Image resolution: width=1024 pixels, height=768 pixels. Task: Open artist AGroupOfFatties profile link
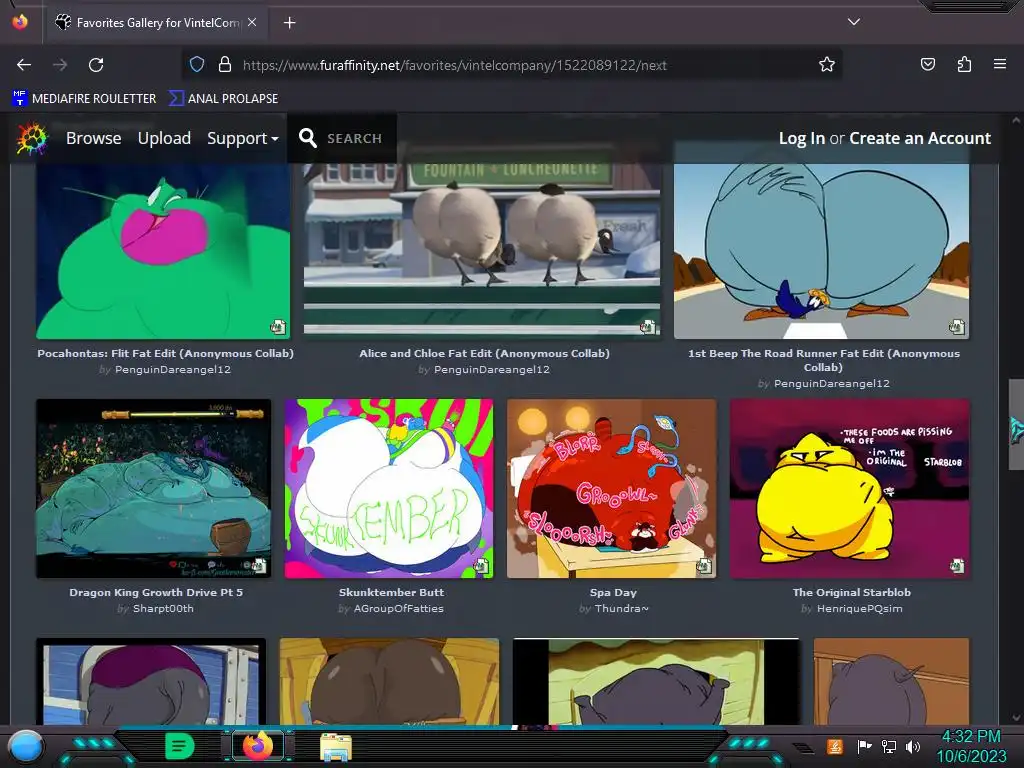click(x=398, y=609)
